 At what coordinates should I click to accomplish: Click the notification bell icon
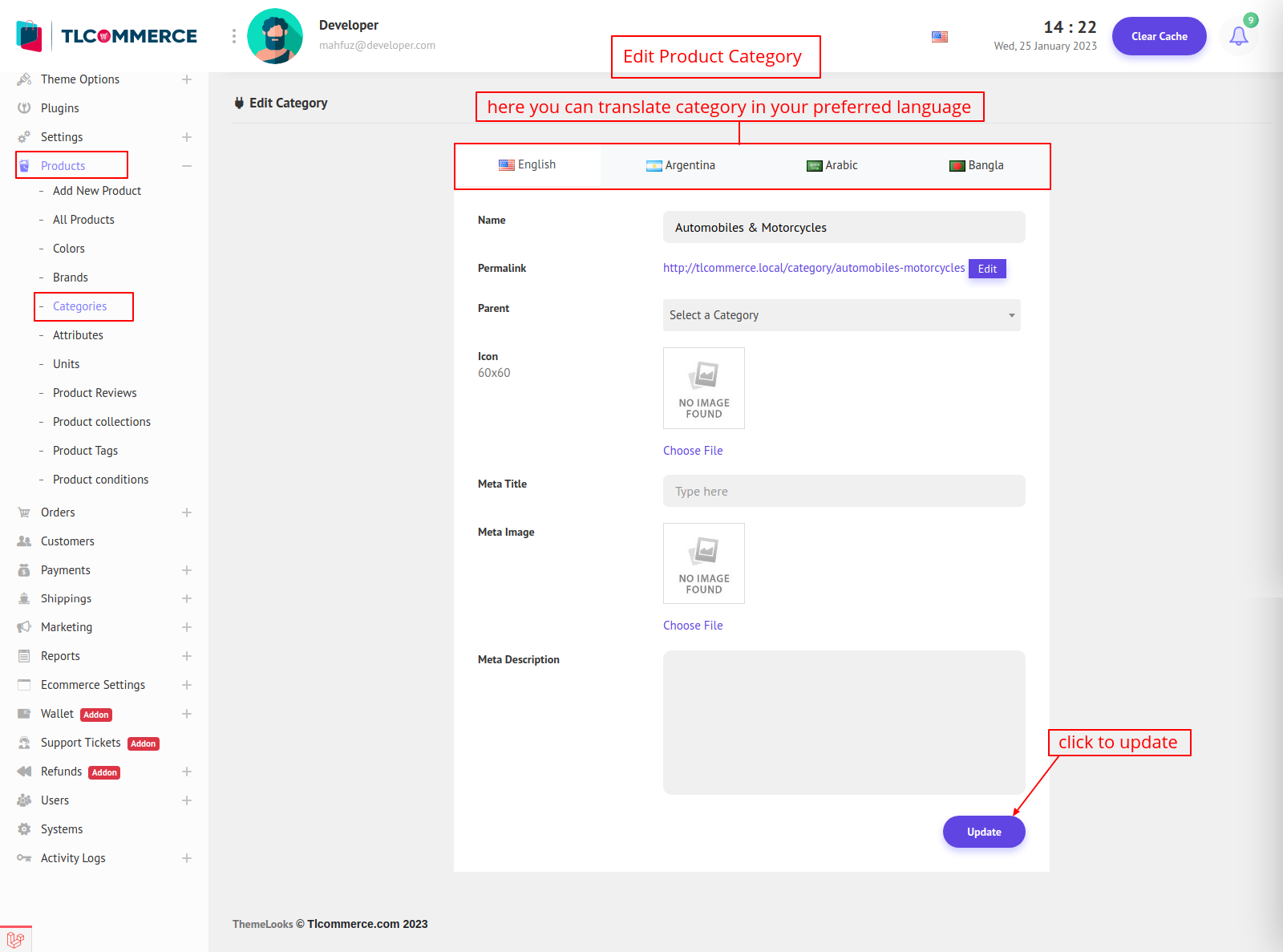1238,36
